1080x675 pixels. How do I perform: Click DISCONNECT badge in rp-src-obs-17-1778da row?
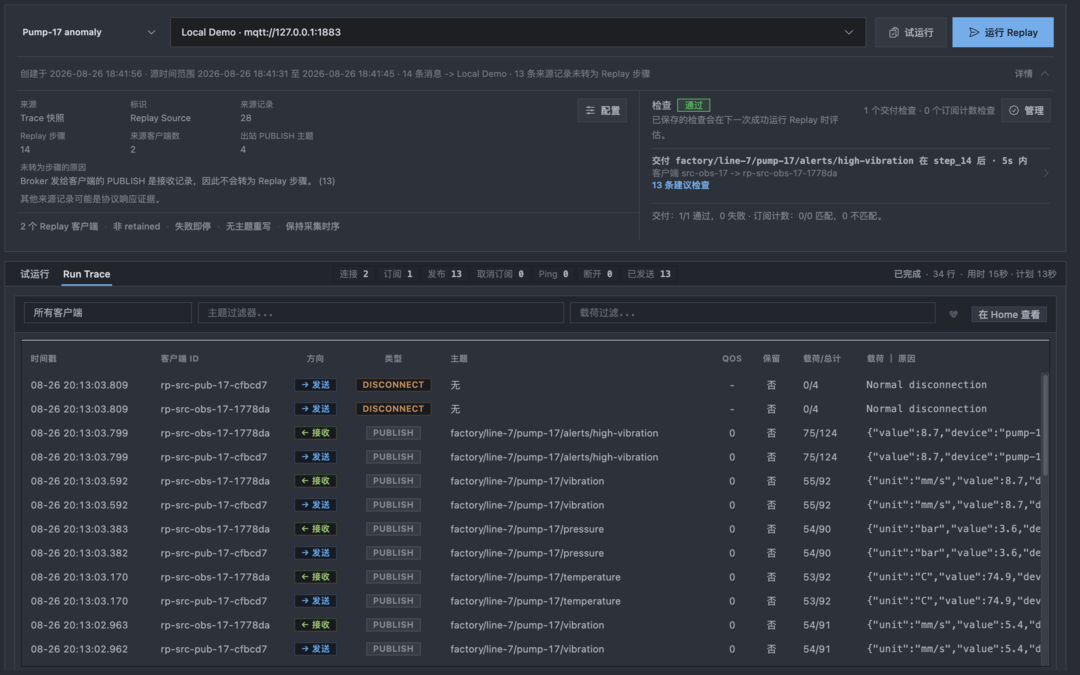click(x=393, y=409)
